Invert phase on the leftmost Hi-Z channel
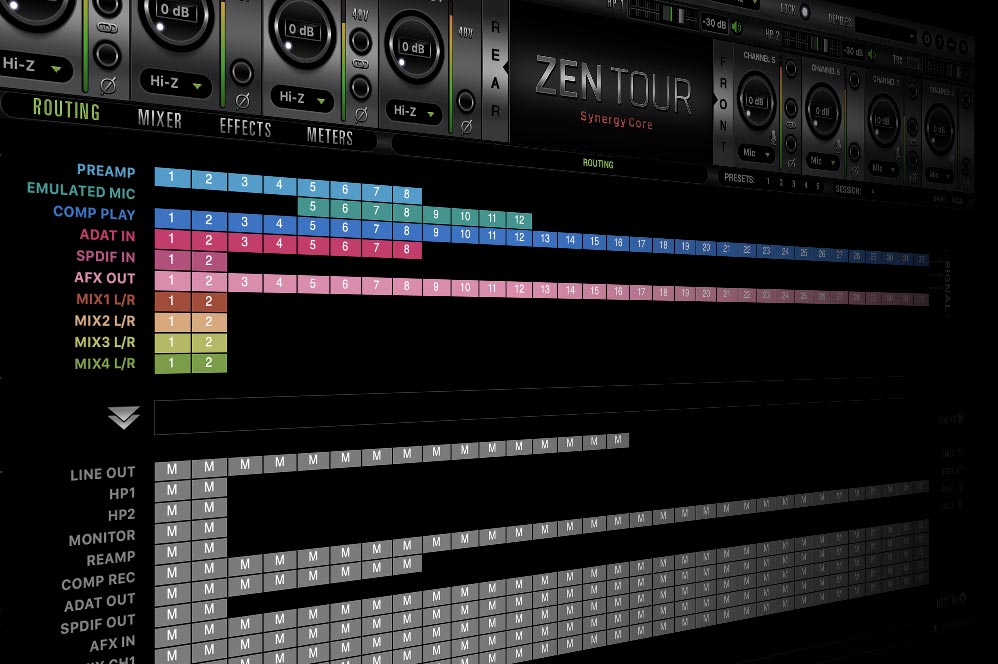This screenshot has height=664, width=998. [108, 86]
